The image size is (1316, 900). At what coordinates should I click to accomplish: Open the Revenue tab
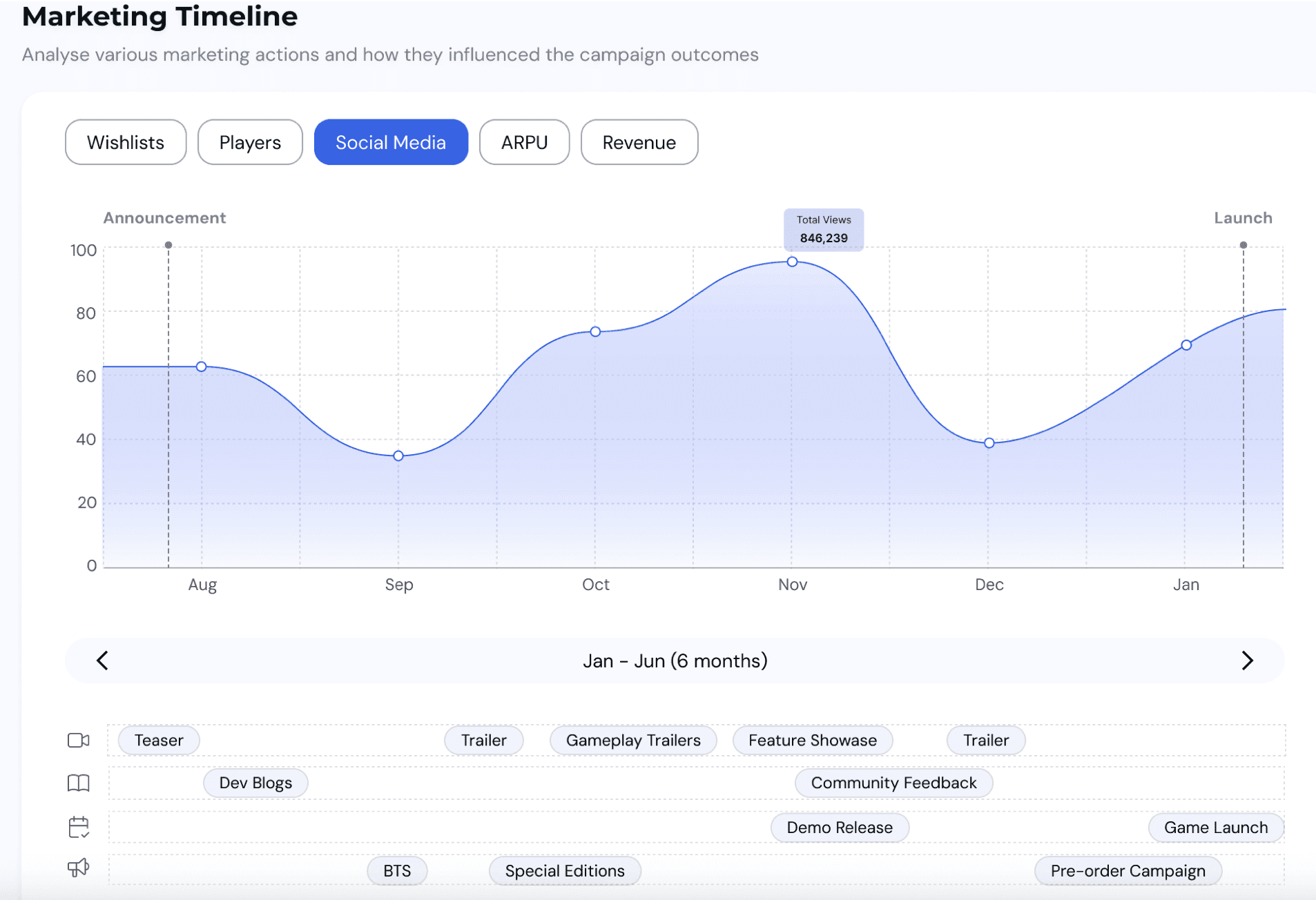639,142
